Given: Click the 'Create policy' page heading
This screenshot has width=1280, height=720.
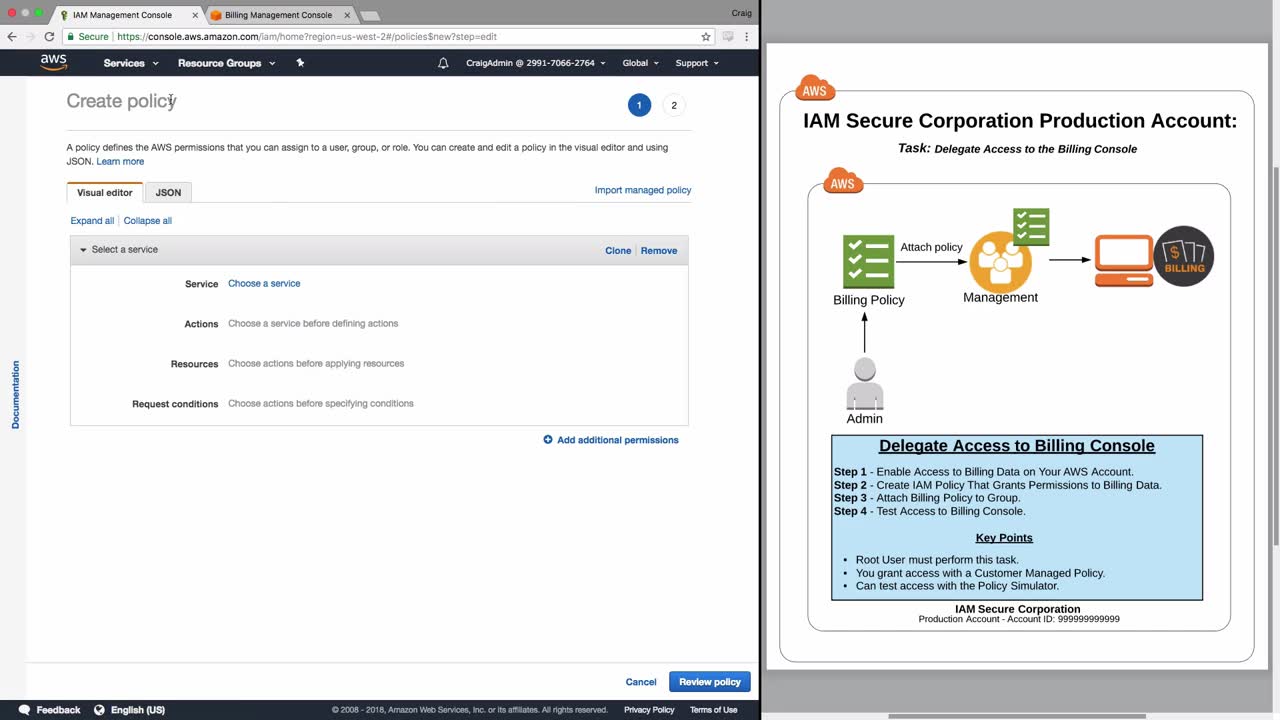Looking at the screenshot, I should [x=121, y=101].
